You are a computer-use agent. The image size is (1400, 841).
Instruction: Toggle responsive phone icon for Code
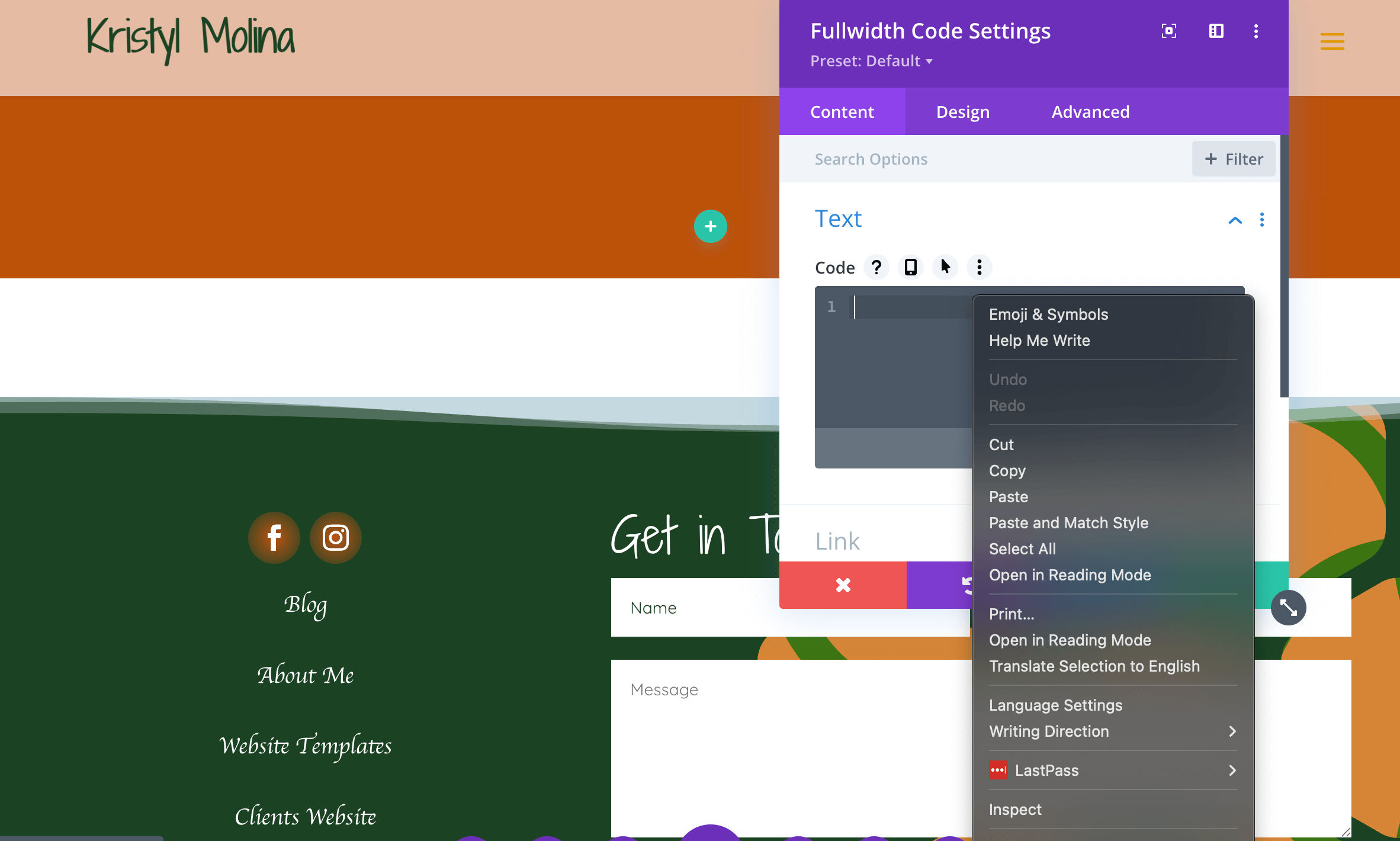911,267
